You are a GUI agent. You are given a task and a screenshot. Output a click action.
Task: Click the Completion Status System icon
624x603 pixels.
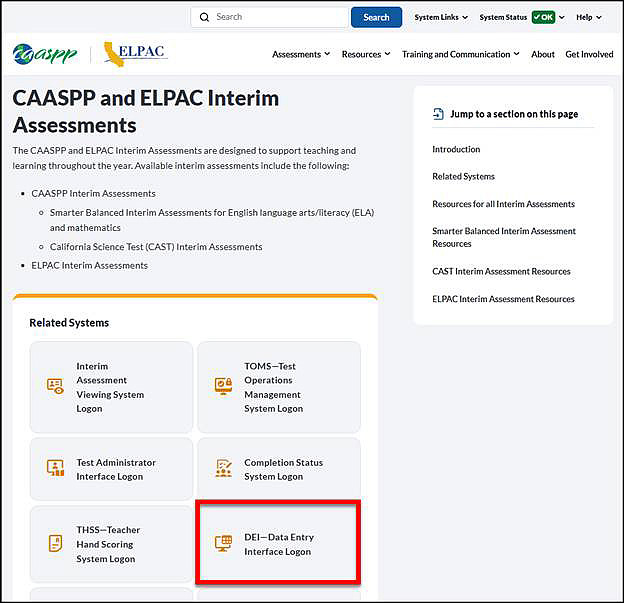pos(224,468)
